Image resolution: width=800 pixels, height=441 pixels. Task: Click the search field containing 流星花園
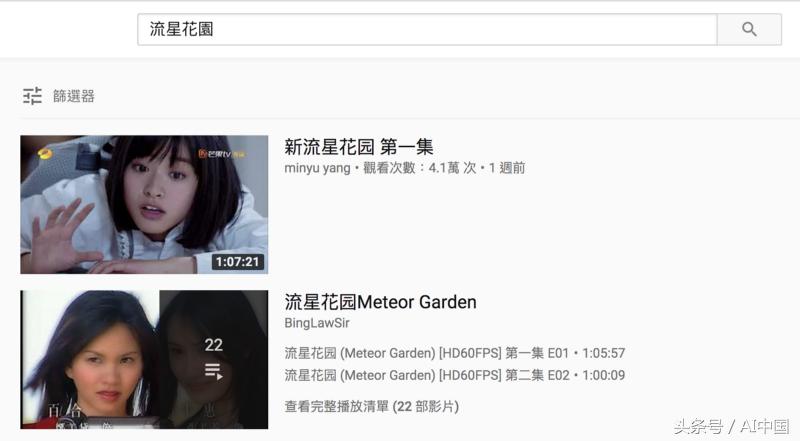pos(427,29)
